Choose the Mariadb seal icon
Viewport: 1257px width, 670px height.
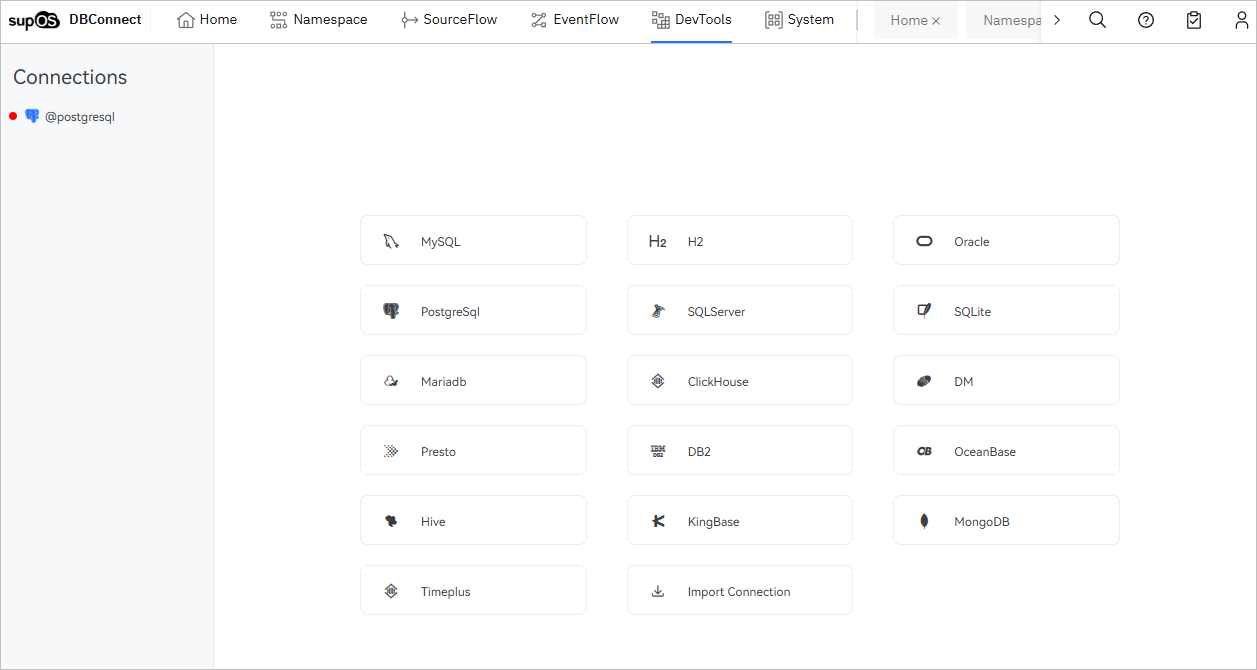coord(391,381)
